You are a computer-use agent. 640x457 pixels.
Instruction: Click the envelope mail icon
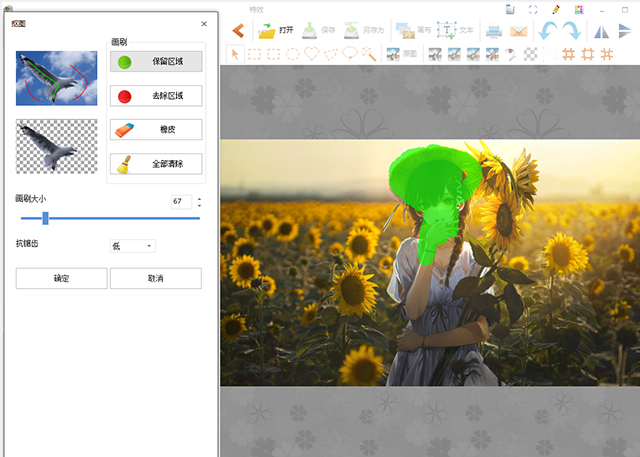[518, 30]
